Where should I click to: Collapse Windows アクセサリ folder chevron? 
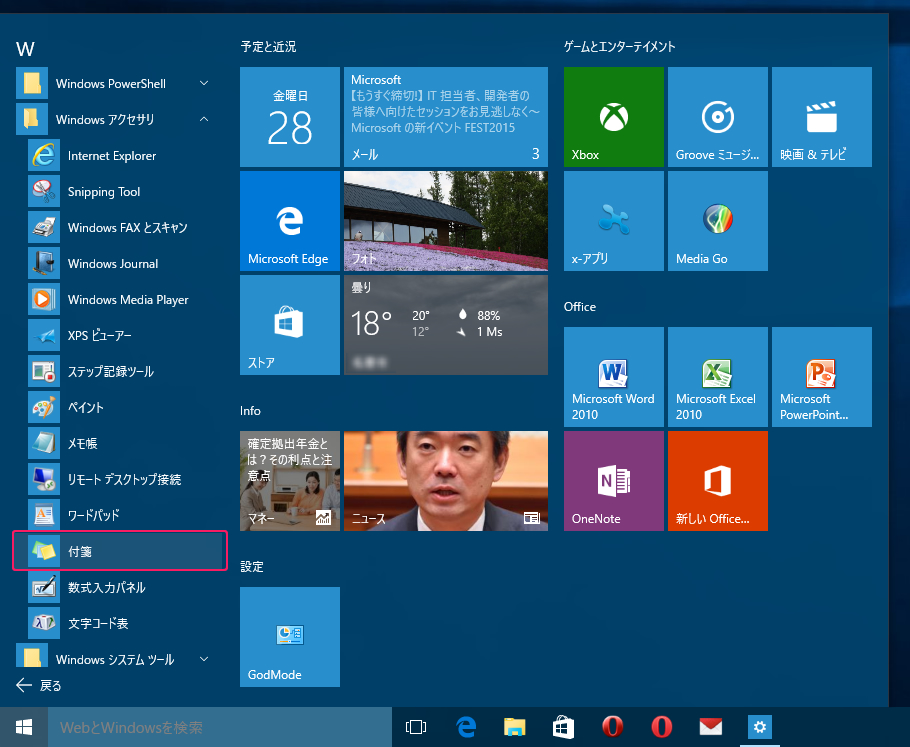click(204, 120)
